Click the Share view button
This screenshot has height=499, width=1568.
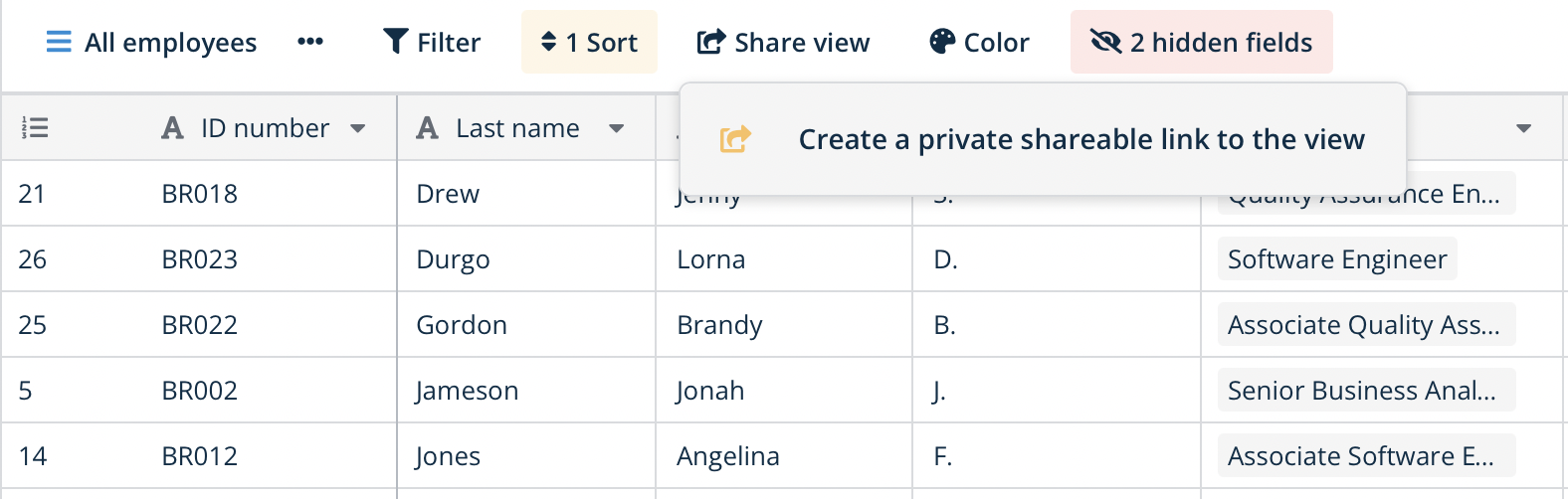click(784, 42)
